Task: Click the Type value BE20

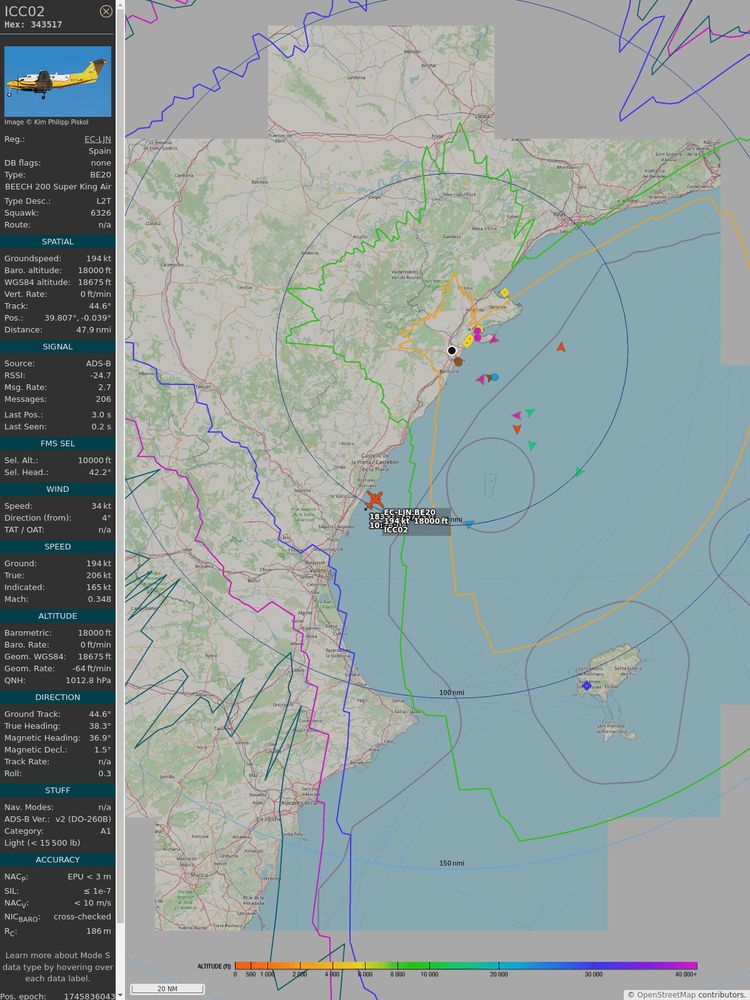Action: pos(101,175)
